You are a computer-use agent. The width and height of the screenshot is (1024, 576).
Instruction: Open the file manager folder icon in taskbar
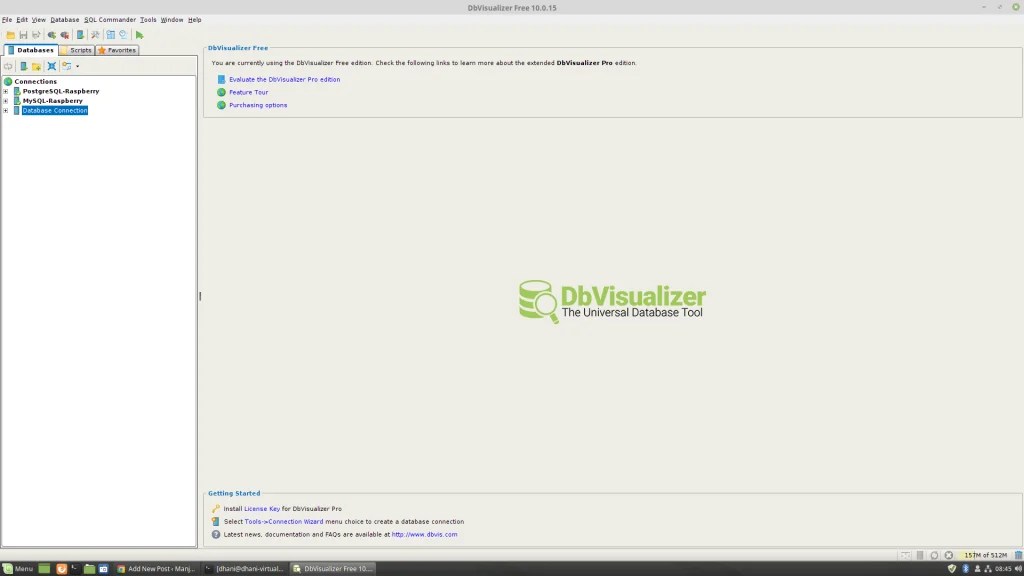pyautogui.click(x=89, y=569)
